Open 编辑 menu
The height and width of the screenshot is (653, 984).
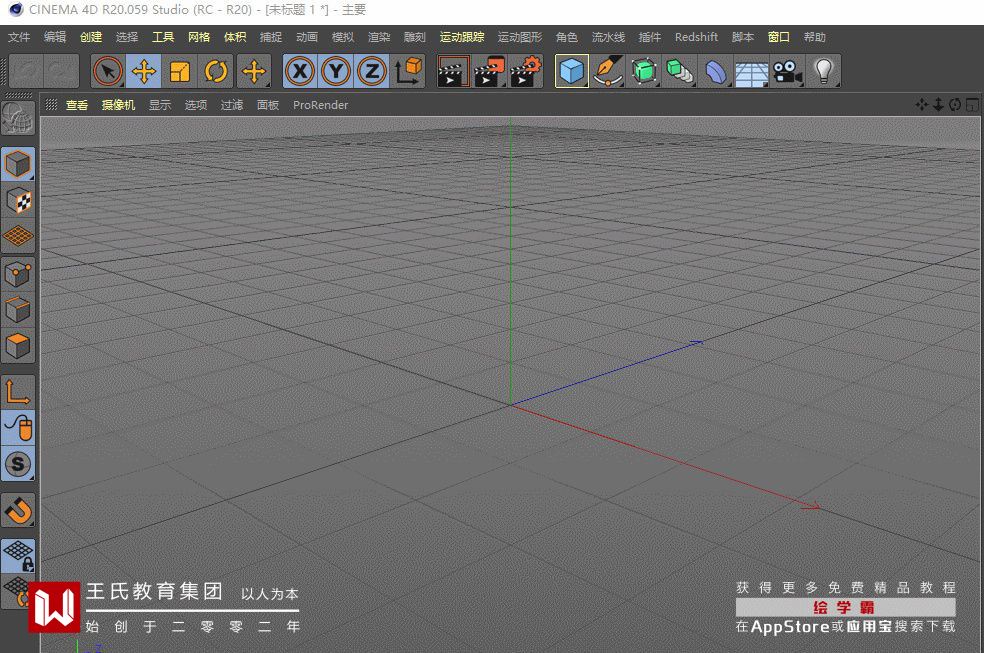55,37
